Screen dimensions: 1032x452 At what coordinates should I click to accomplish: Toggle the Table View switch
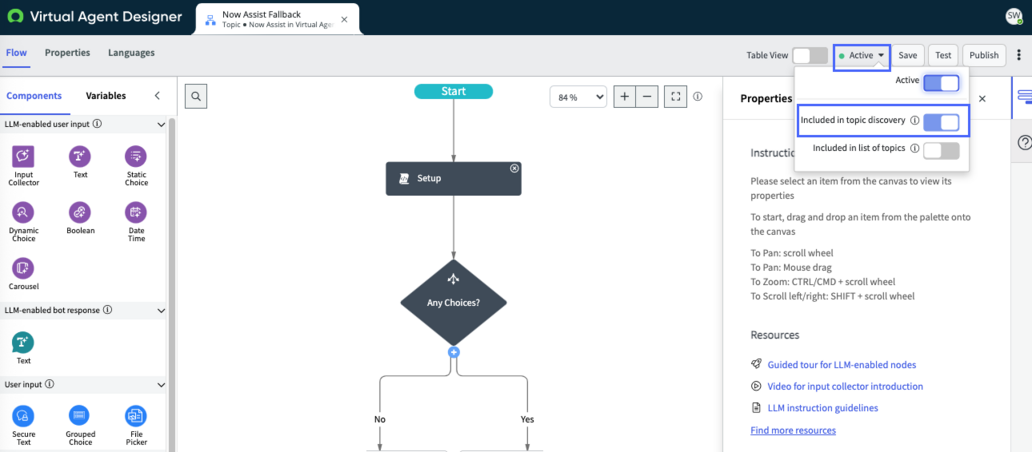810,55
